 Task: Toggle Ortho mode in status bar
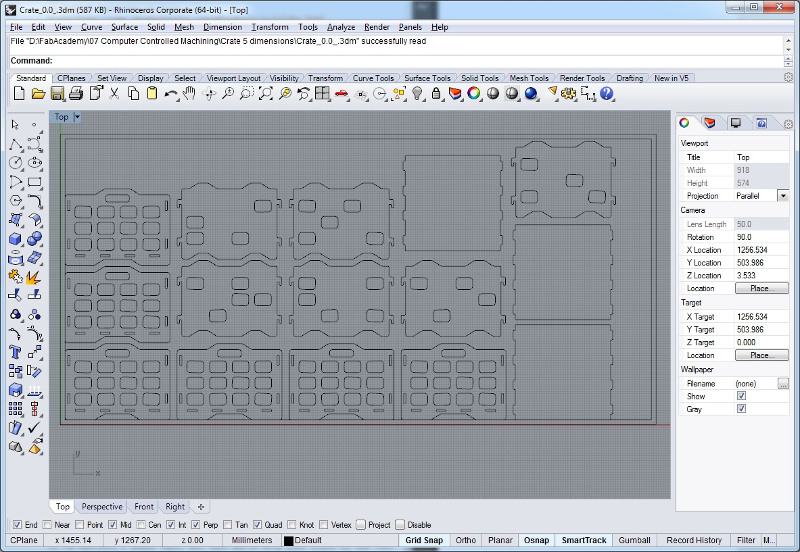465,540
